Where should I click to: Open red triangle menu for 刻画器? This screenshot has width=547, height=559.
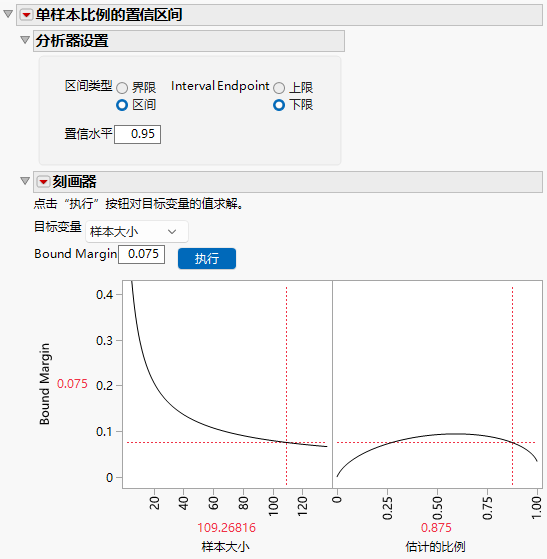(x=44, y=182)
